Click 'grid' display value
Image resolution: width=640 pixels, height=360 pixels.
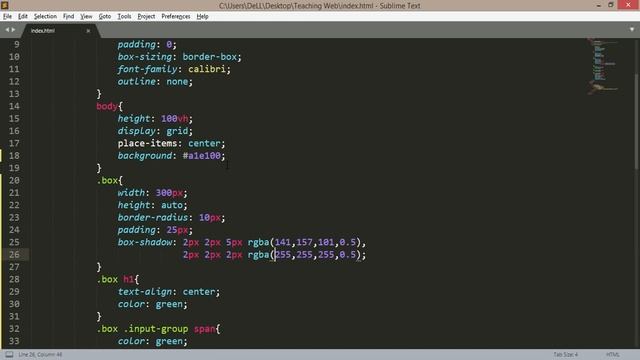(x=177, y=131)
